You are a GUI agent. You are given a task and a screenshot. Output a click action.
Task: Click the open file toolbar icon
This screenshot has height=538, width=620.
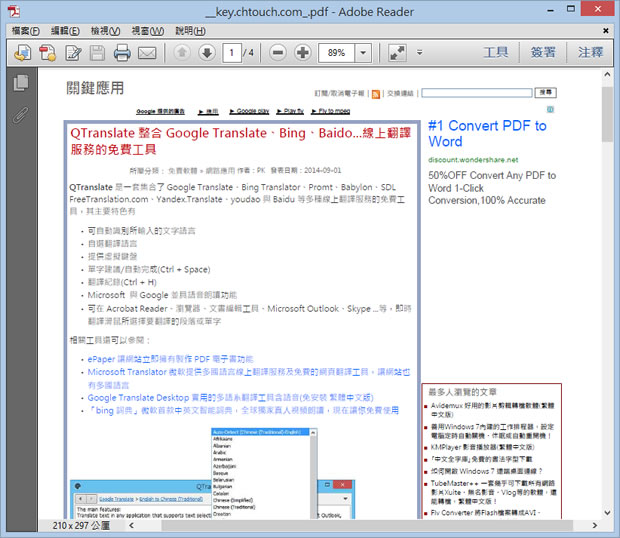pyautogui.click(x=23, y=53)
